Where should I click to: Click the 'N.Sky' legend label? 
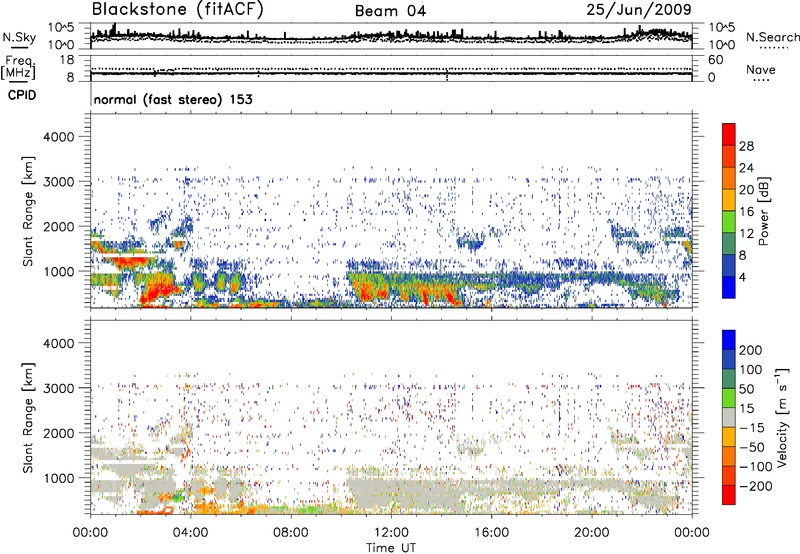(19, 37)
